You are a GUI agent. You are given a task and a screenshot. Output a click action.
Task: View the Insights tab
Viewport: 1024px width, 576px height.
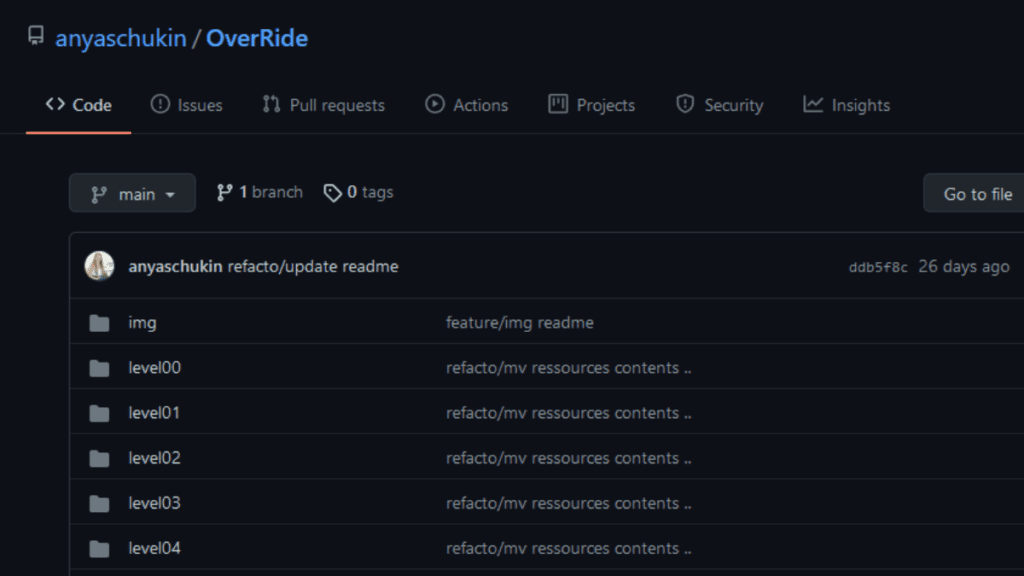click(846, 105)
